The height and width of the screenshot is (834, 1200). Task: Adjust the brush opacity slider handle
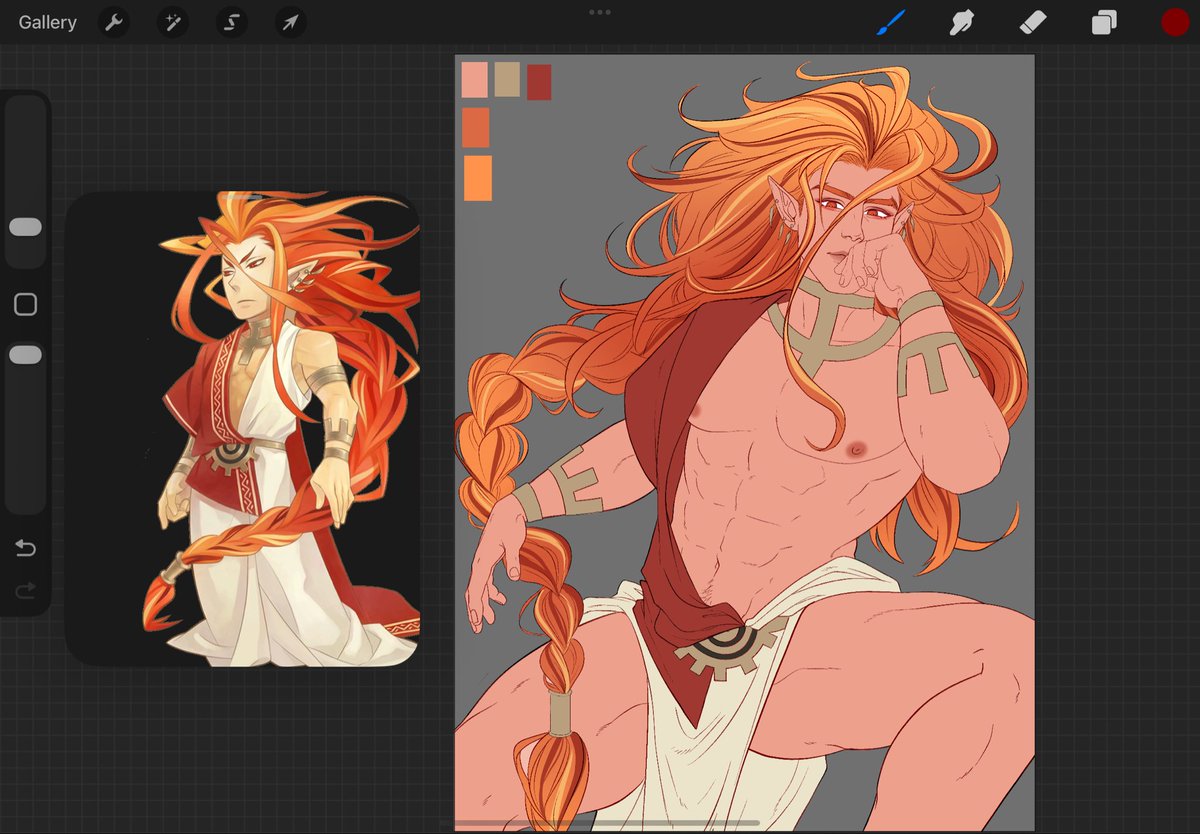[x=25, y=355]
